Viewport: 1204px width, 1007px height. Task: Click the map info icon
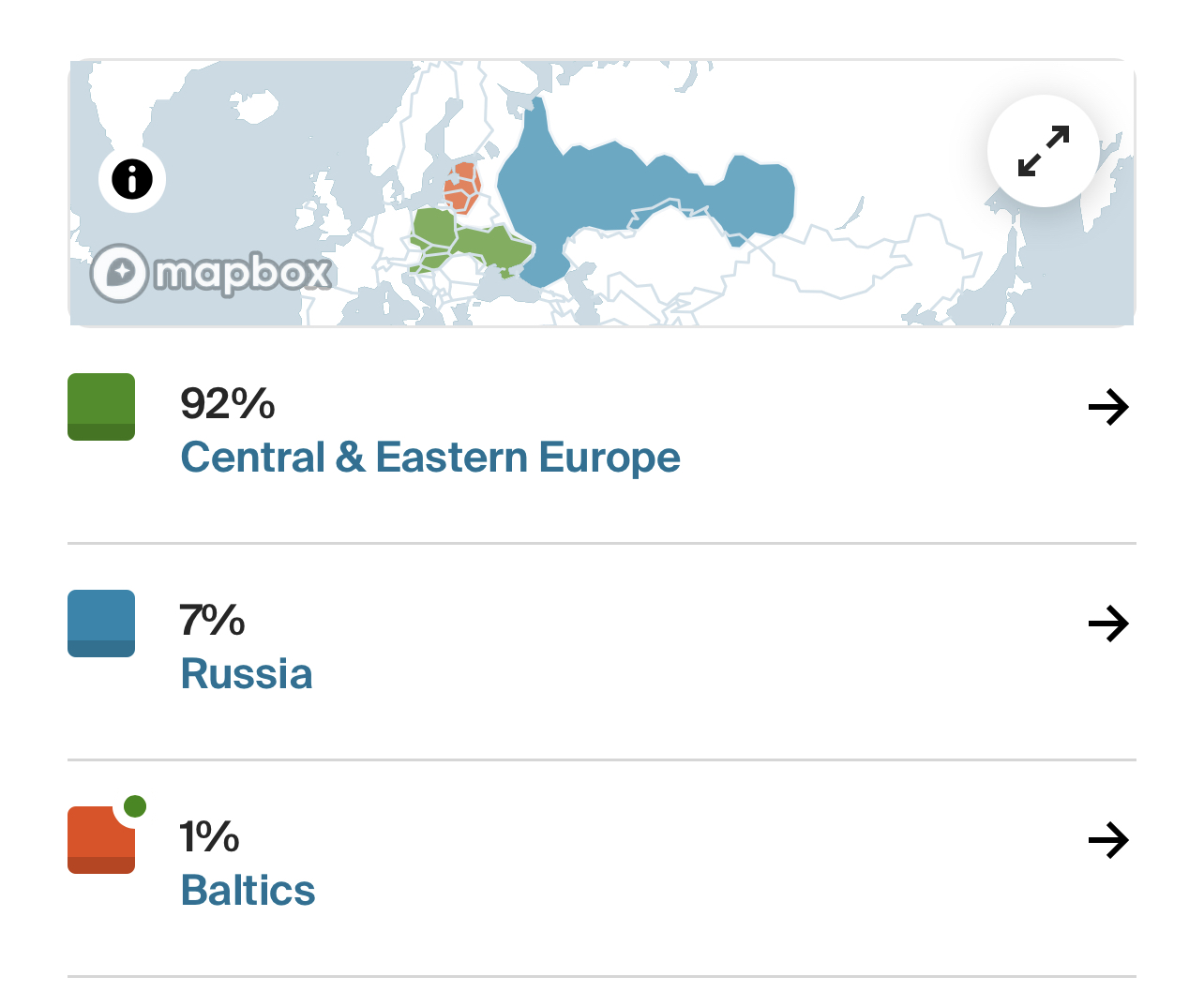pos(132,178)
